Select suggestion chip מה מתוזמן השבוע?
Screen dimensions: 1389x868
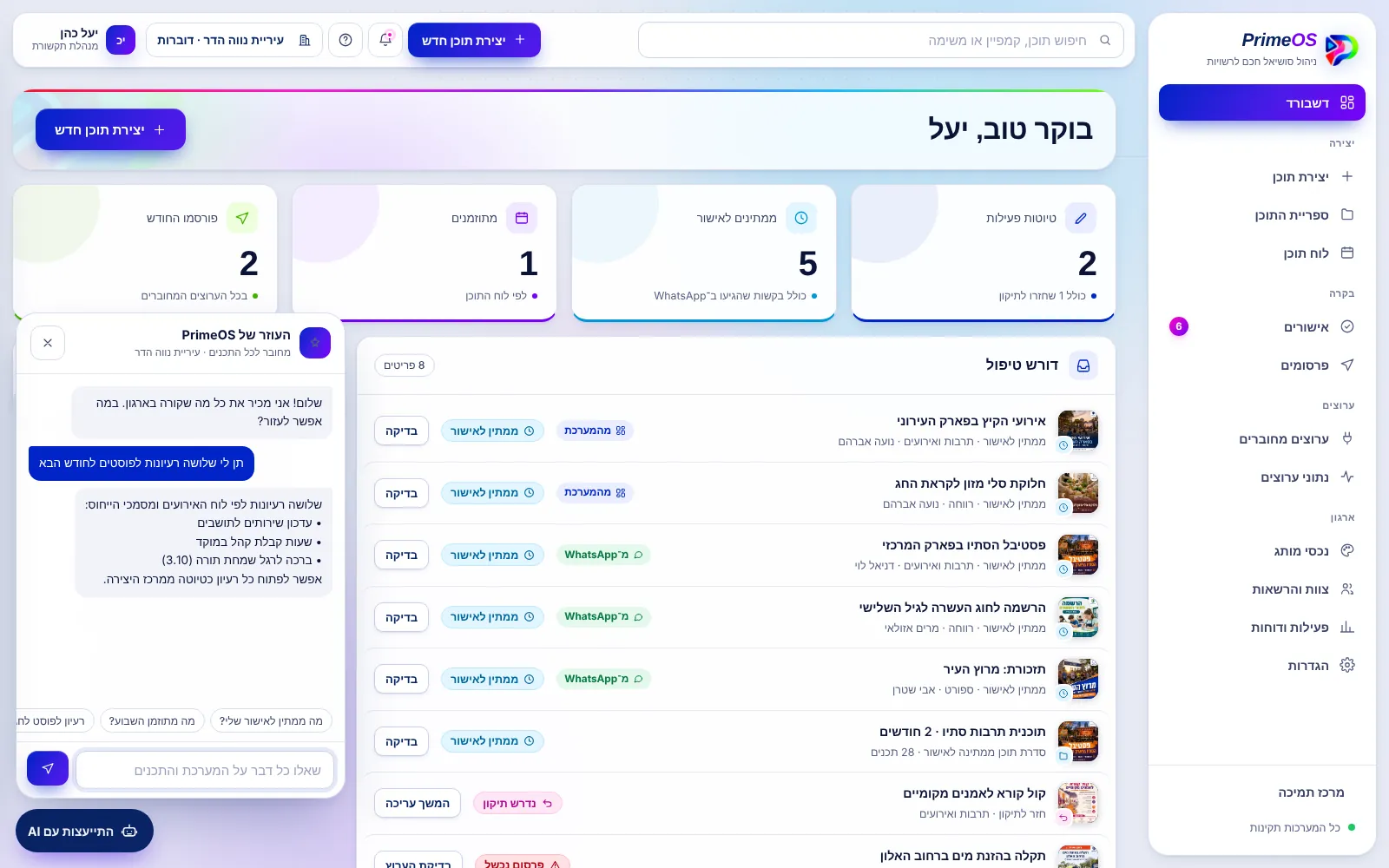152,720
